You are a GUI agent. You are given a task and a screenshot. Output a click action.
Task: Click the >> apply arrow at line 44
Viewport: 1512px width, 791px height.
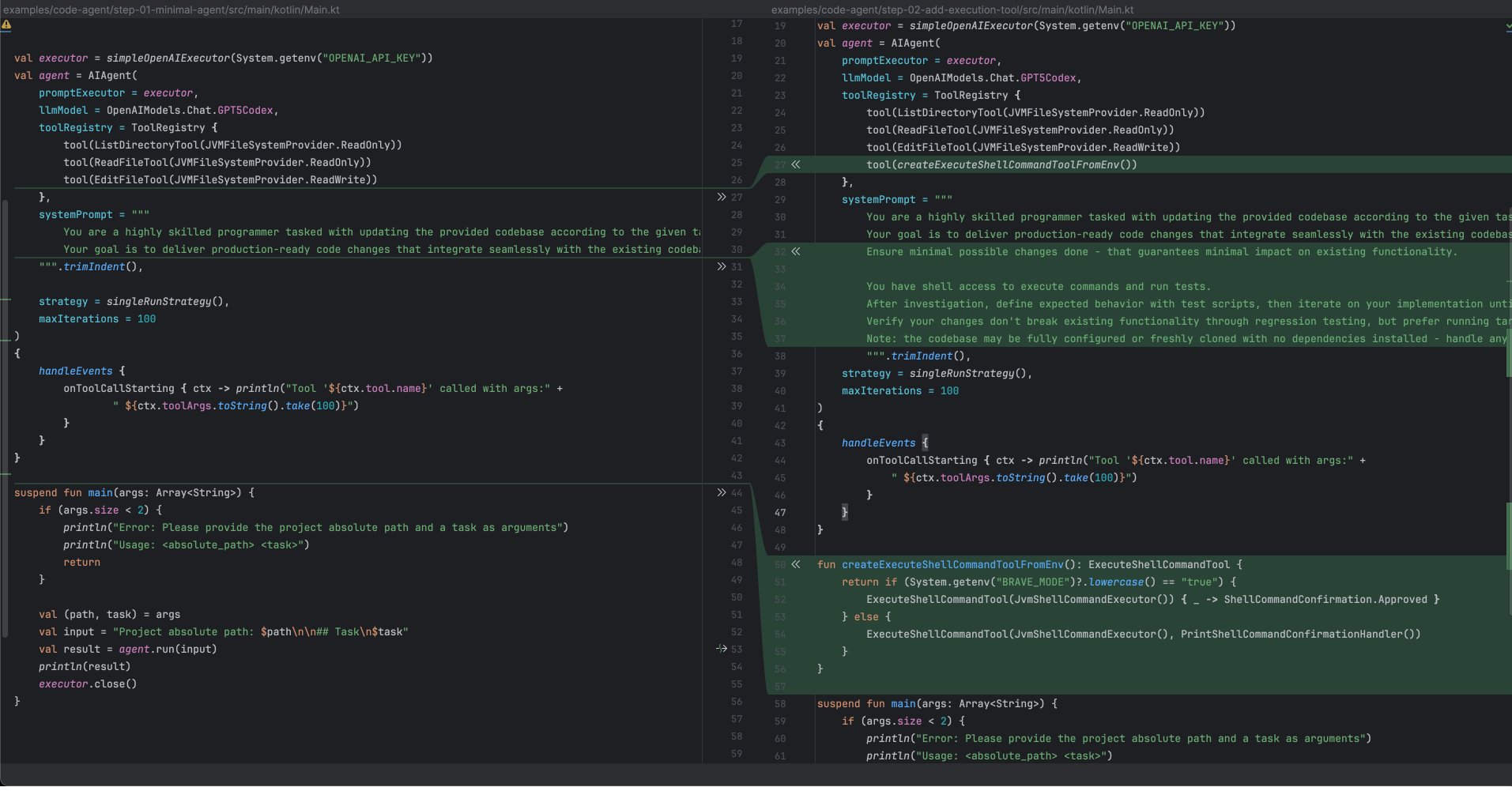tap(721, 492)
